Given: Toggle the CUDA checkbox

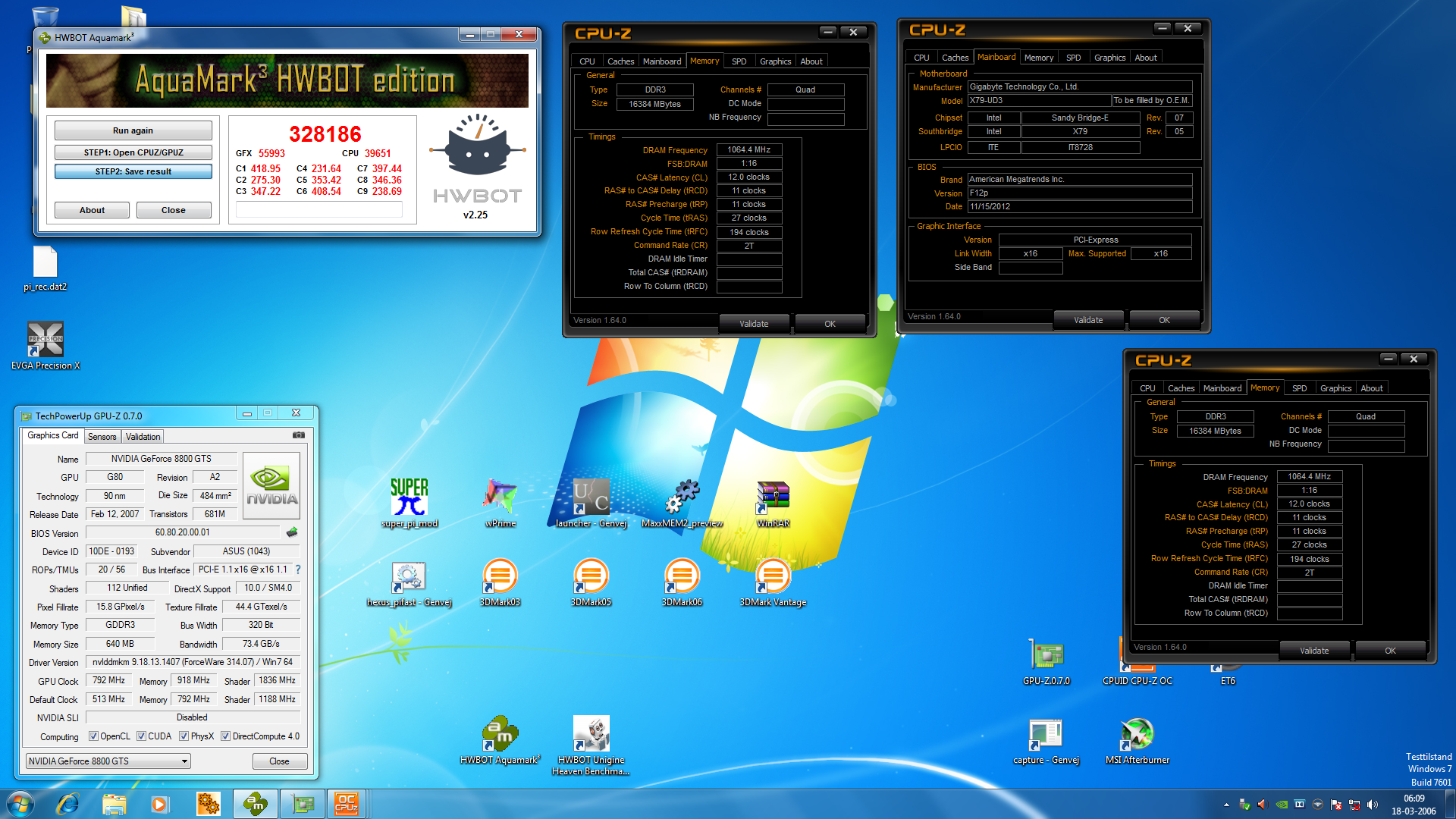Looking at the screenshot, I should point(141,736).
